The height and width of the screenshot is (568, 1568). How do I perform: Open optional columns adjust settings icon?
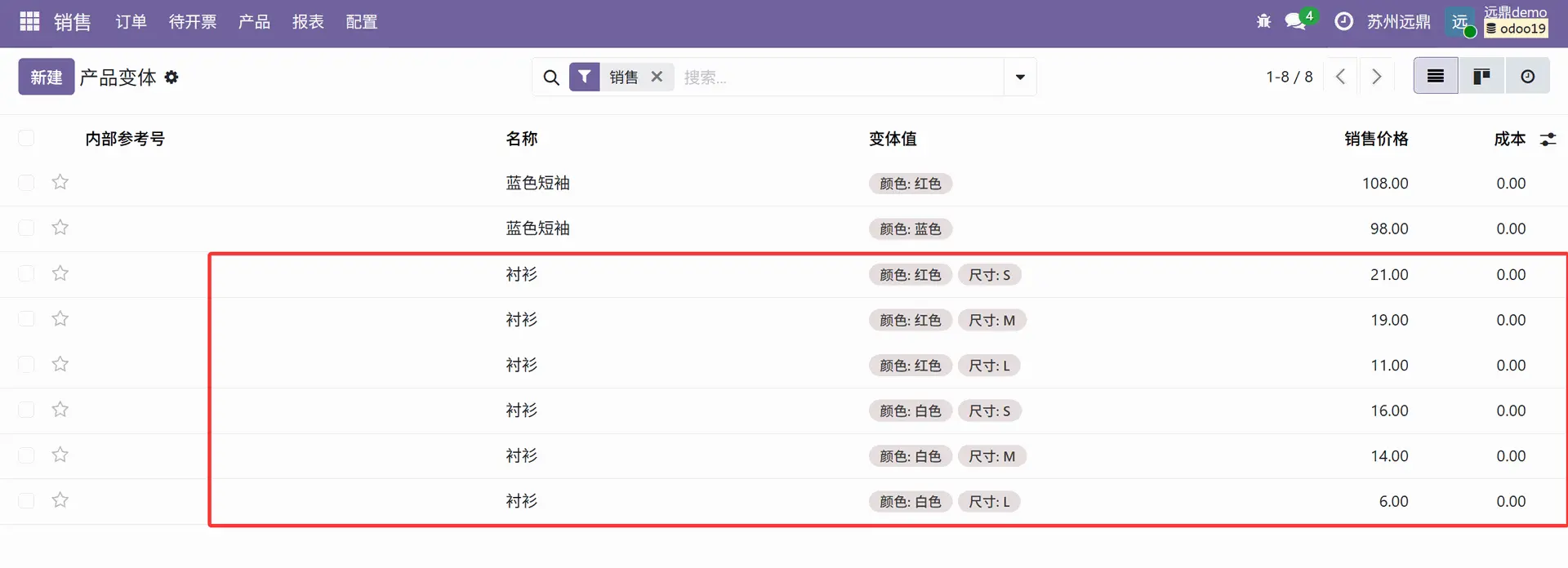1548,140
